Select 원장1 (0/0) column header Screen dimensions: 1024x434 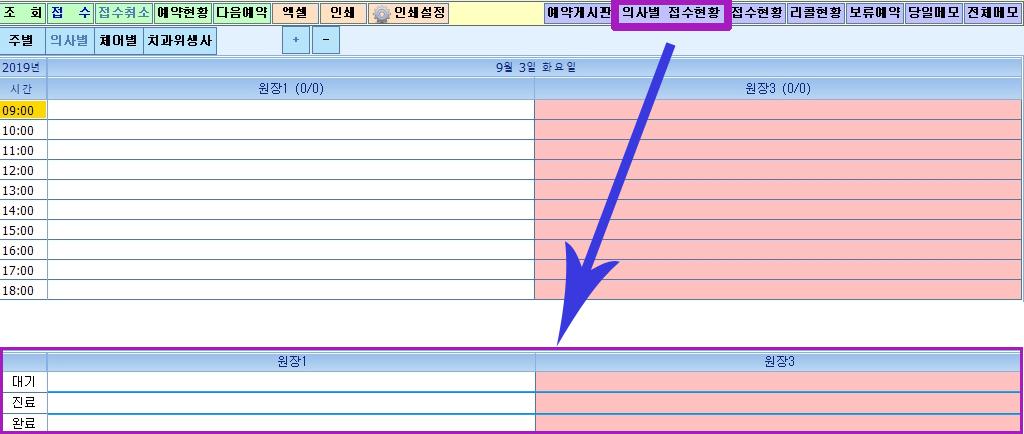click(291, 89)
